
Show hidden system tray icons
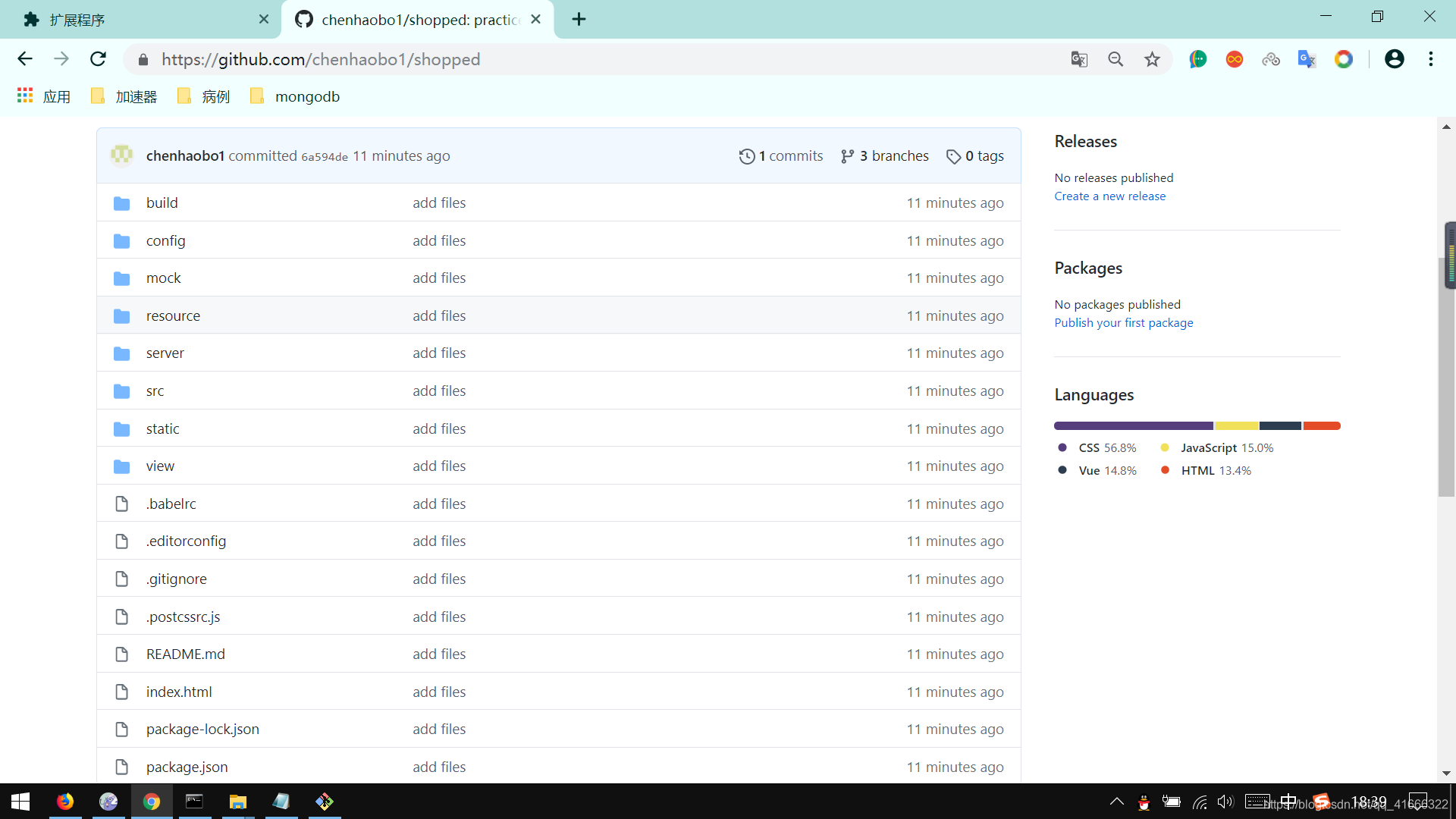click(x=1117, y=802)
